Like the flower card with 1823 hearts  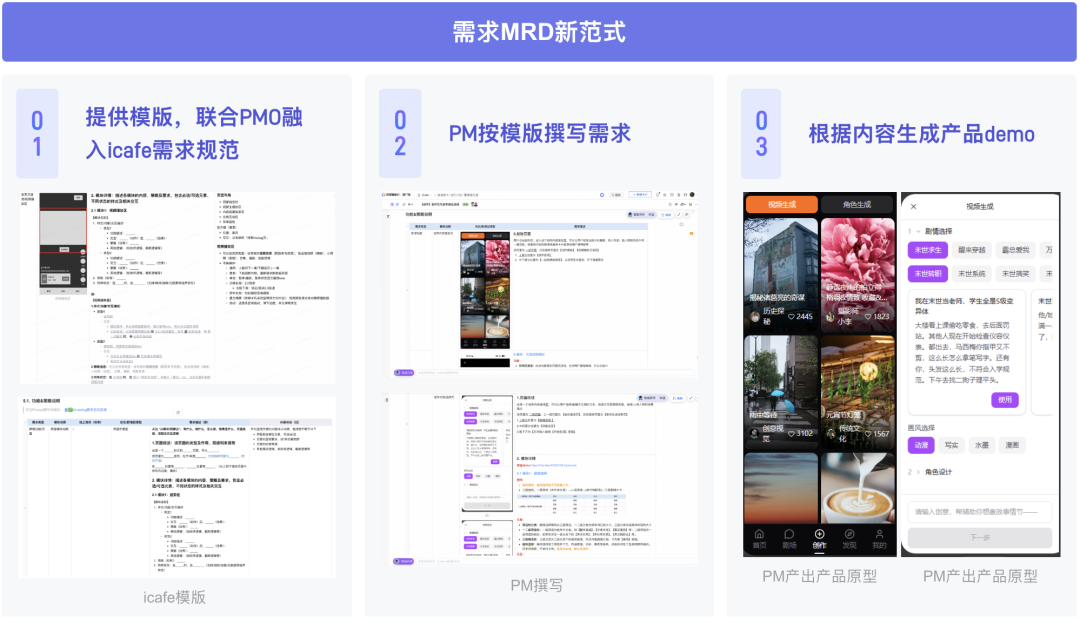pyautogui.click(x=869, y=317)
